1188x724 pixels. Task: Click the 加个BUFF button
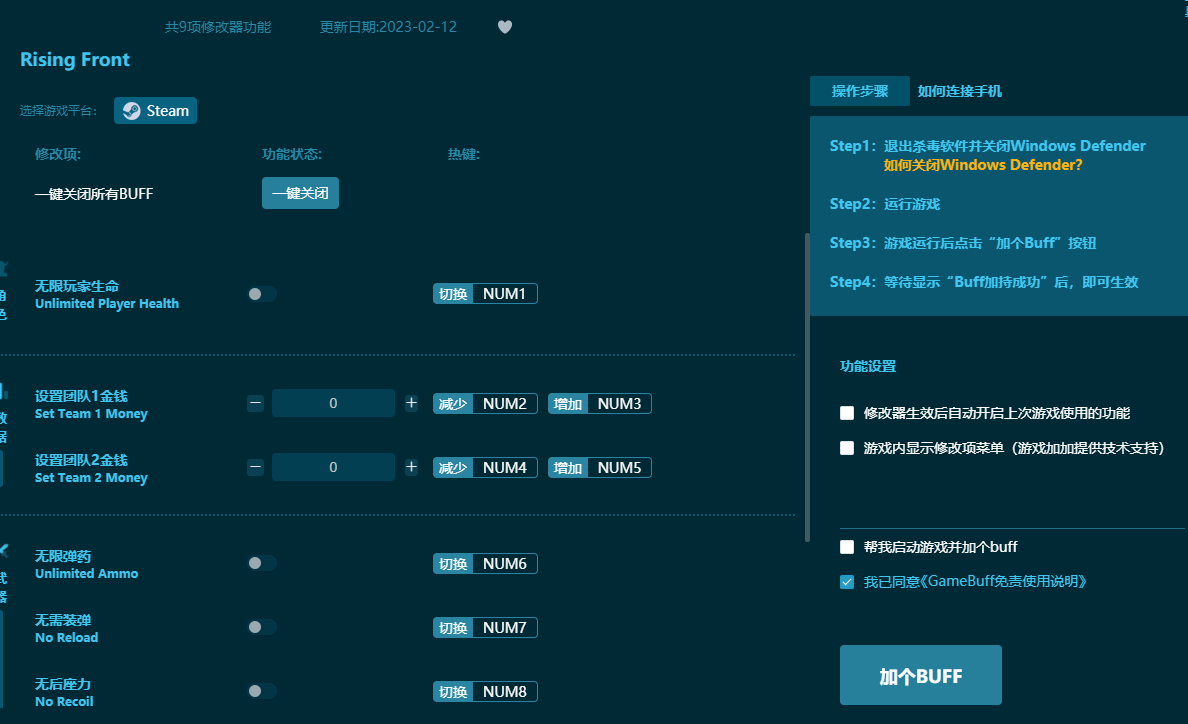click(x=921, y=676)
